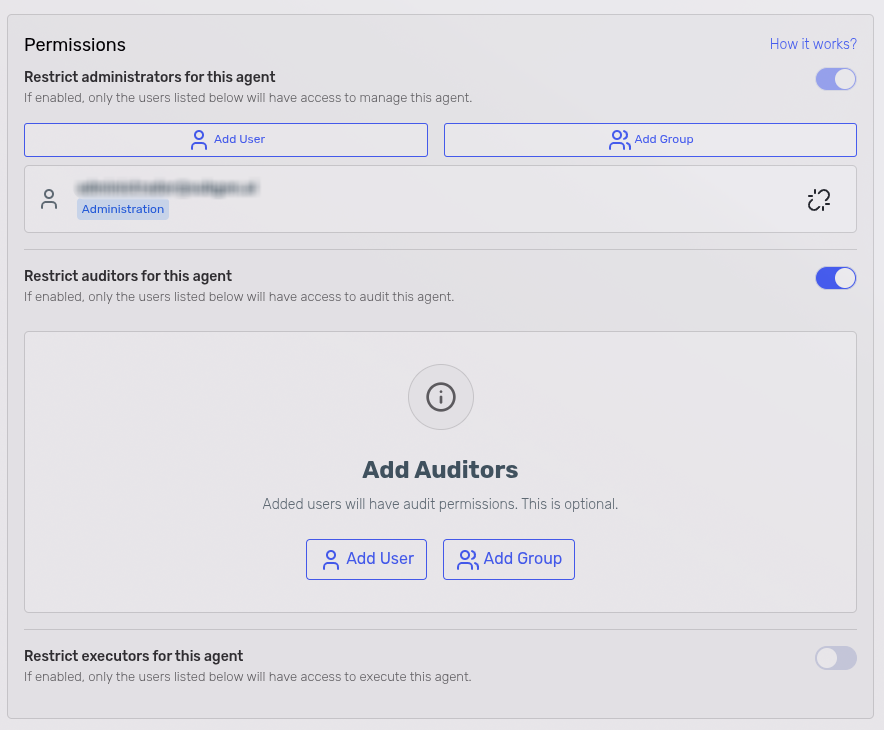This screenshot has height=730, width=884.
Task: Click the Administration role badge
Action: coord(122,208)
